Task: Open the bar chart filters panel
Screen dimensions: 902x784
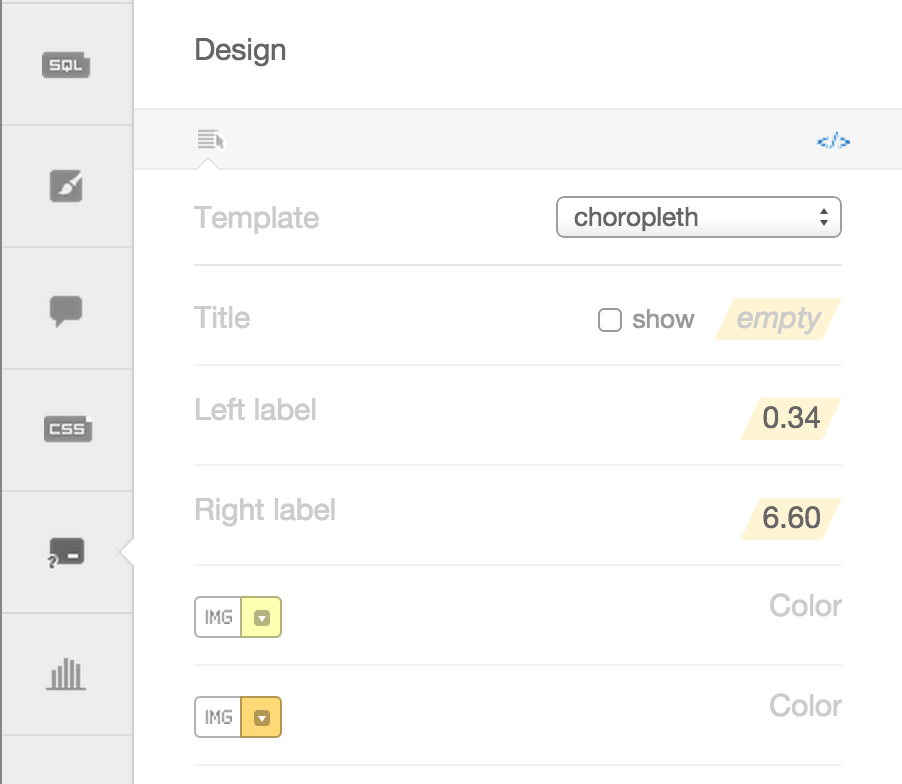Action: [67, 674]
